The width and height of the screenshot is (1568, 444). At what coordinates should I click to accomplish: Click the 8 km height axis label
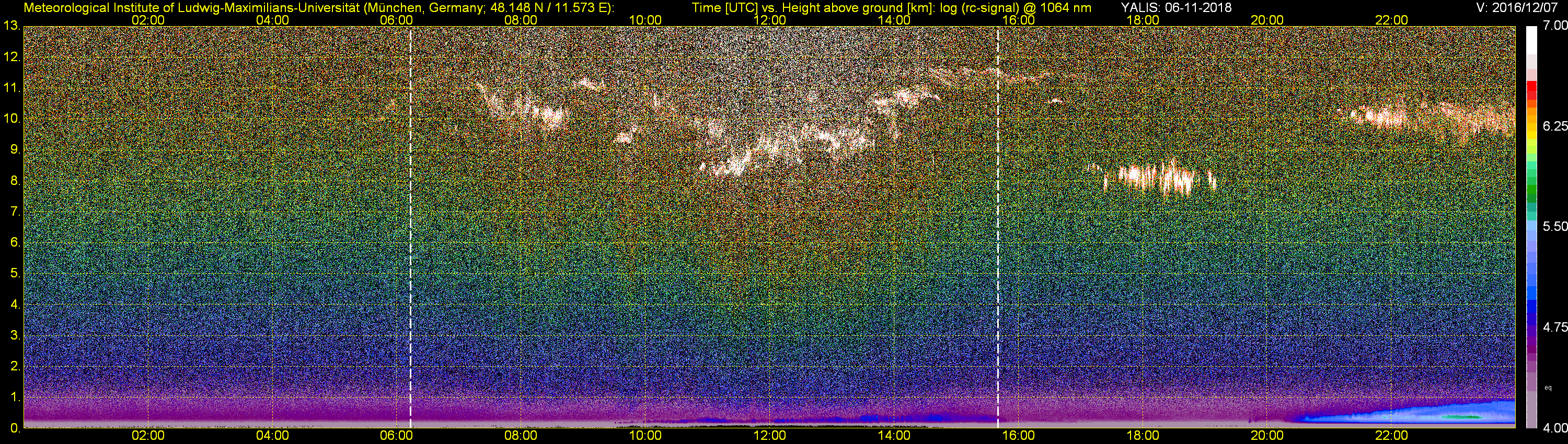15,181
